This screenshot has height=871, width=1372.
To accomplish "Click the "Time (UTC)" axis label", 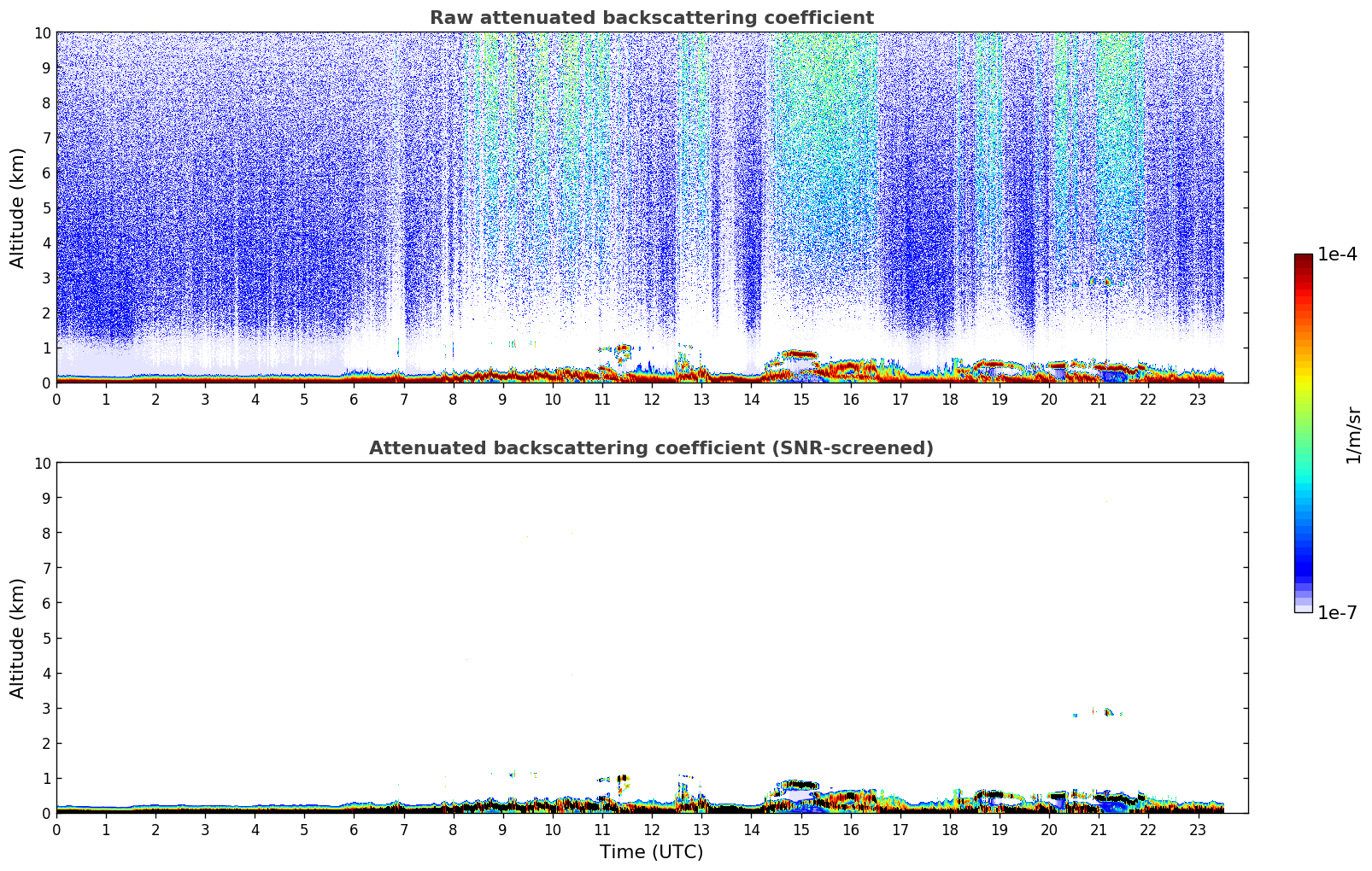I will coord(651,852).
